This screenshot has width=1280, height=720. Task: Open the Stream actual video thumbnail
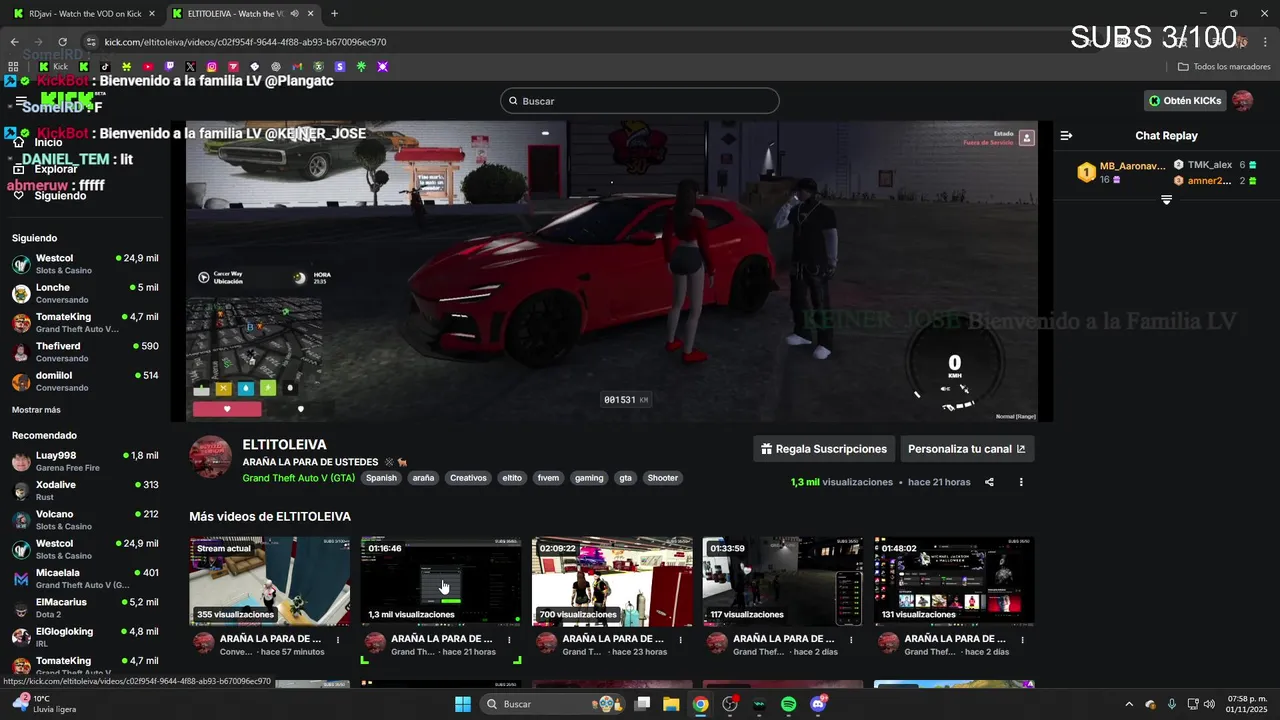pyautogui.click(x=270, y=581)
